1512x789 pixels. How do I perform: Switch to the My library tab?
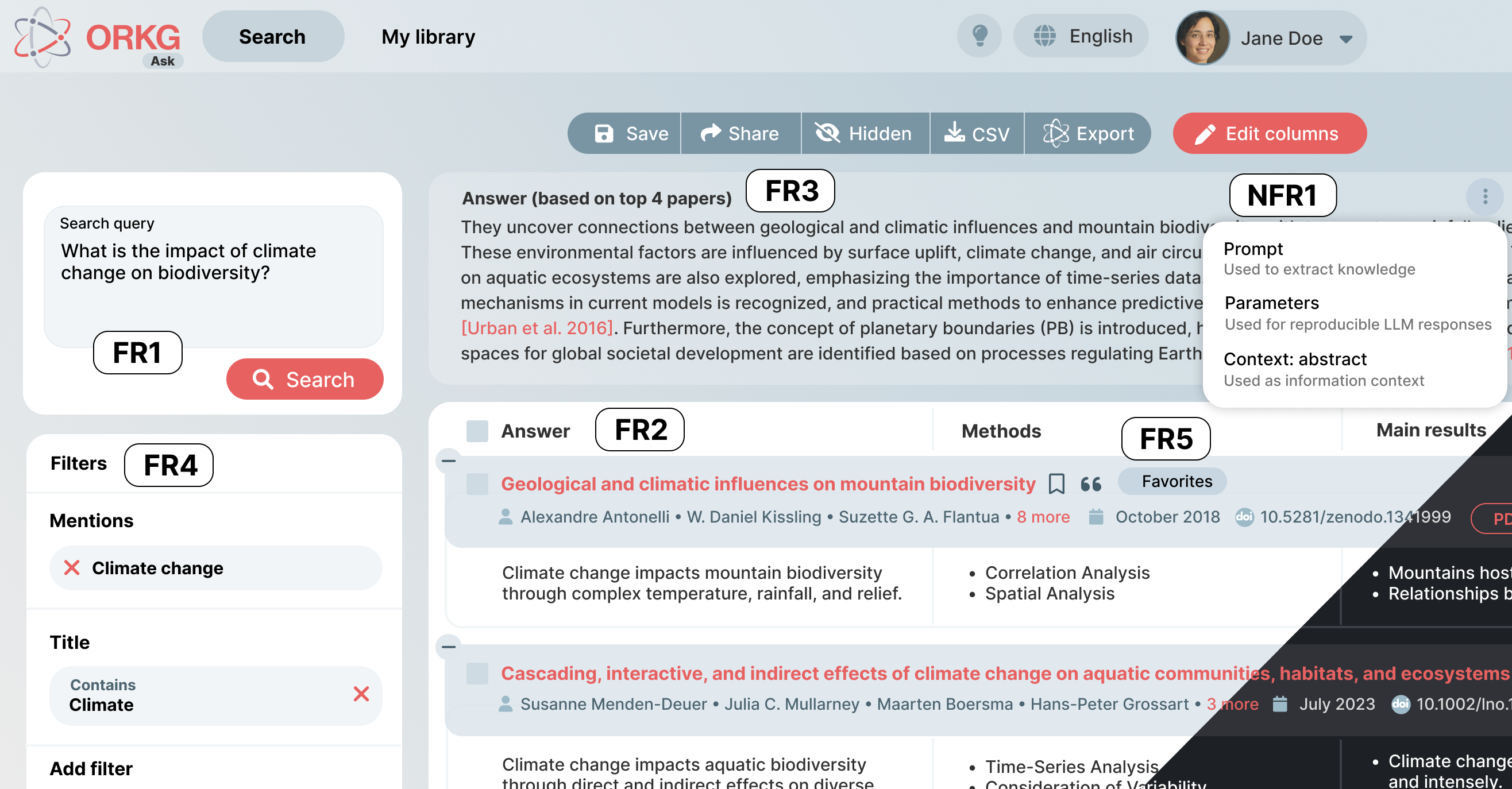[428, 37]
